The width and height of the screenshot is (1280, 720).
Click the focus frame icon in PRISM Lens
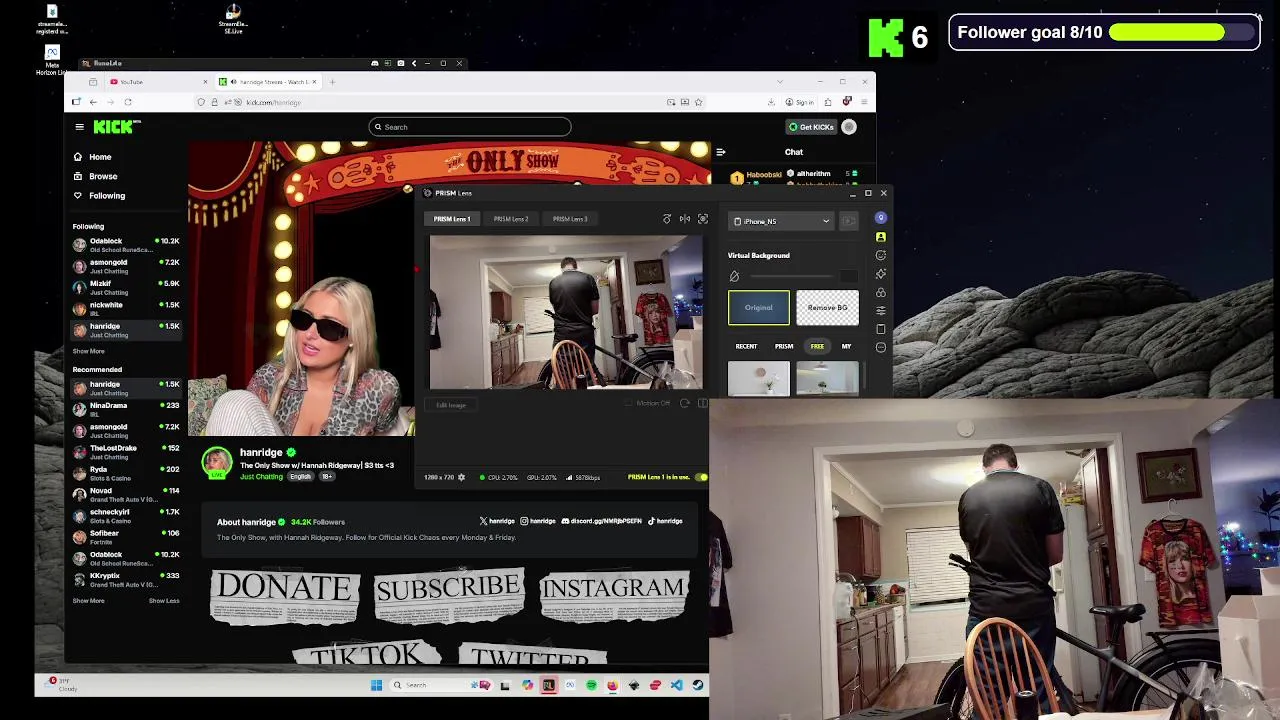pos(703,219)
